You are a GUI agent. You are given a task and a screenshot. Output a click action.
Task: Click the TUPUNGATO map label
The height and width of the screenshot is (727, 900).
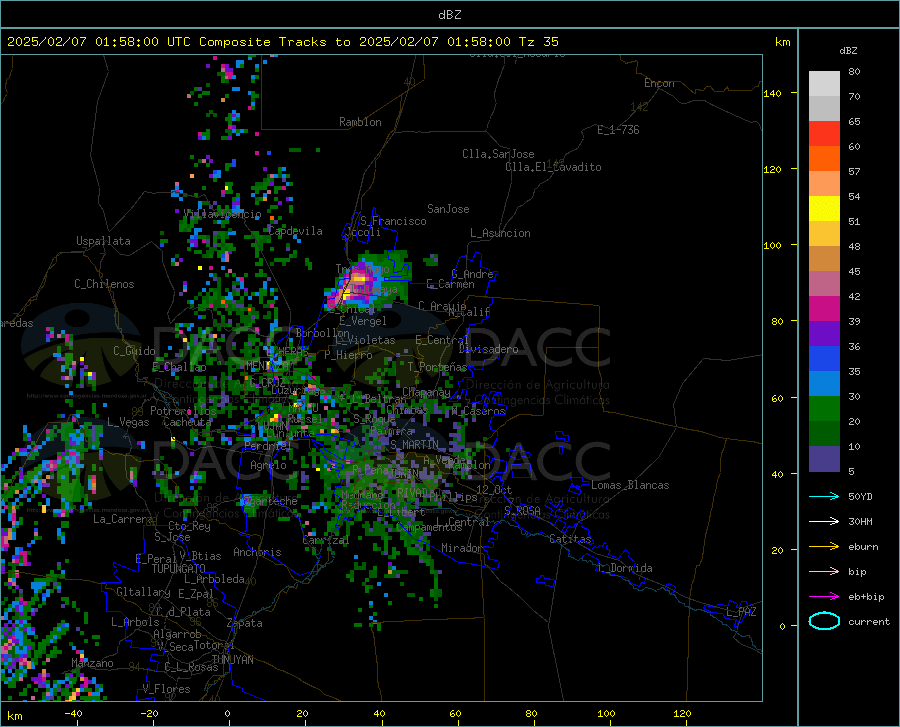coord(179,569)
